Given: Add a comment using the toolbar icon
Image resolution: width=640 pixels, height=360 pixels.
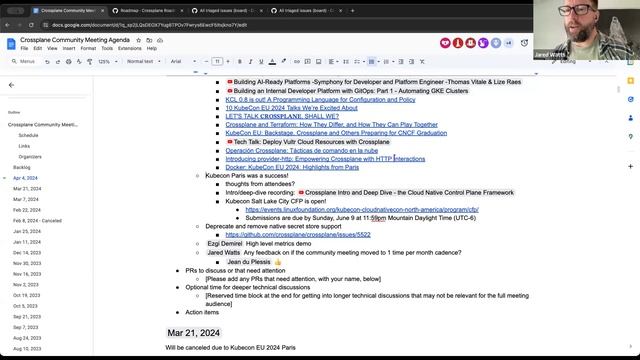Looking at the screenshot, I should point(307,62).
